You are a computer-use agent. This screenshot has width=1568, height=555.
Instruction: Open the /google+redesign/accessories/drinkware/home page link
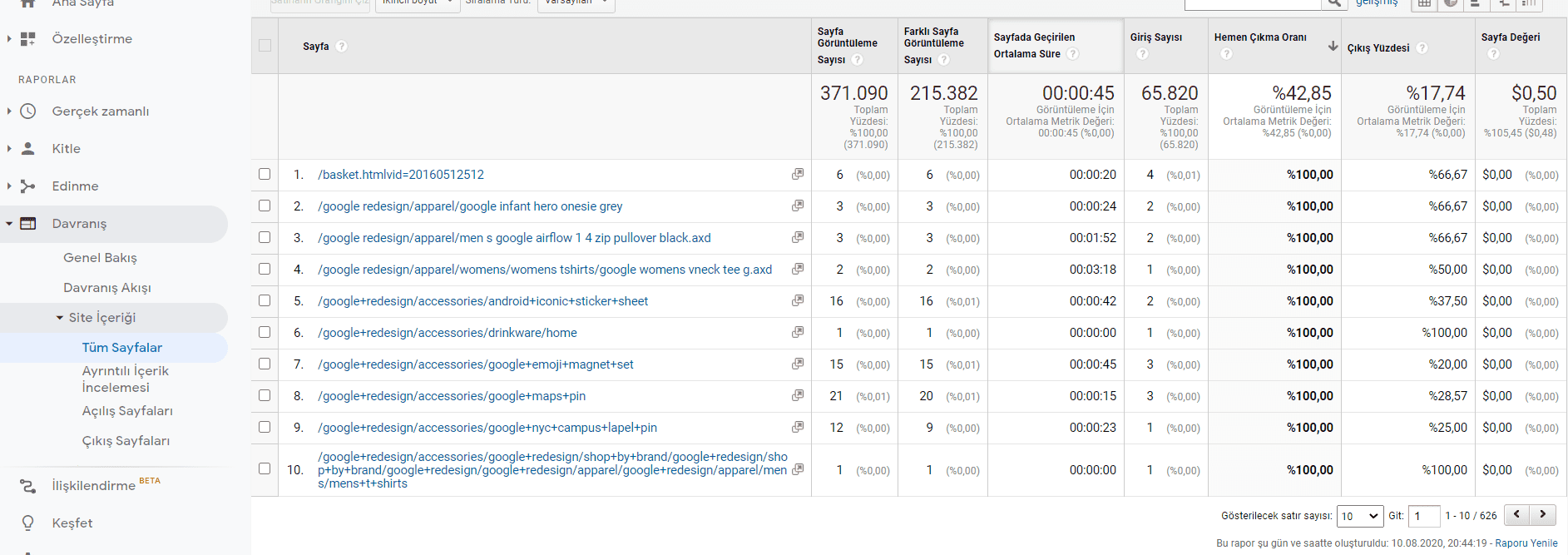tap(447, 333)
